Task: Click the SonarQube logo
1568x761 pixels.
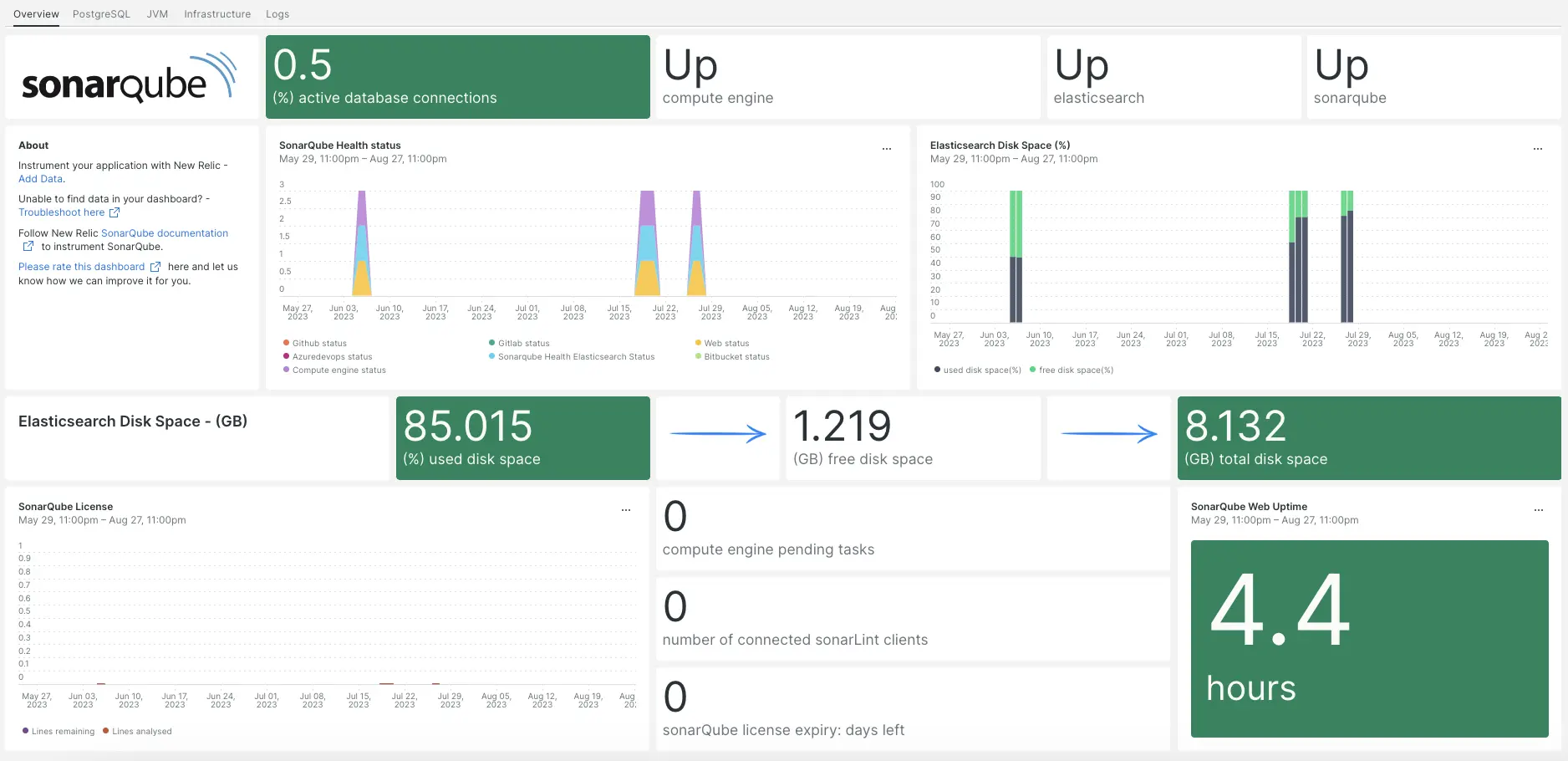Action: click(130, 78)
